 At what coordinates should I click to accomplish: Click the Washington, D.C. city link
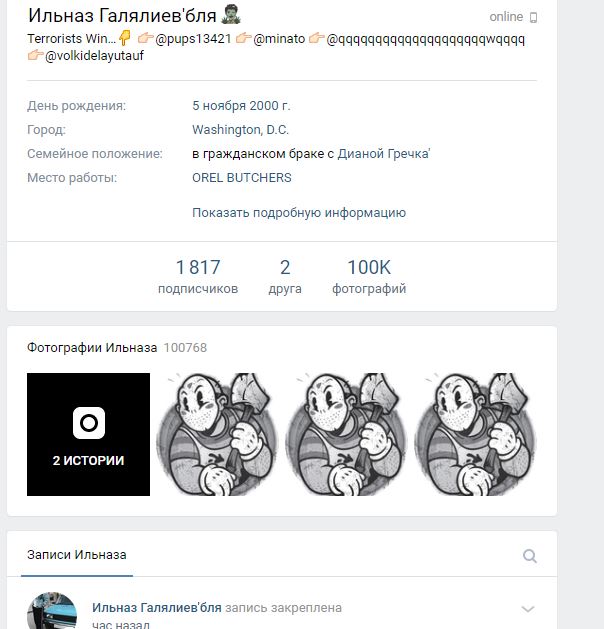240,130
